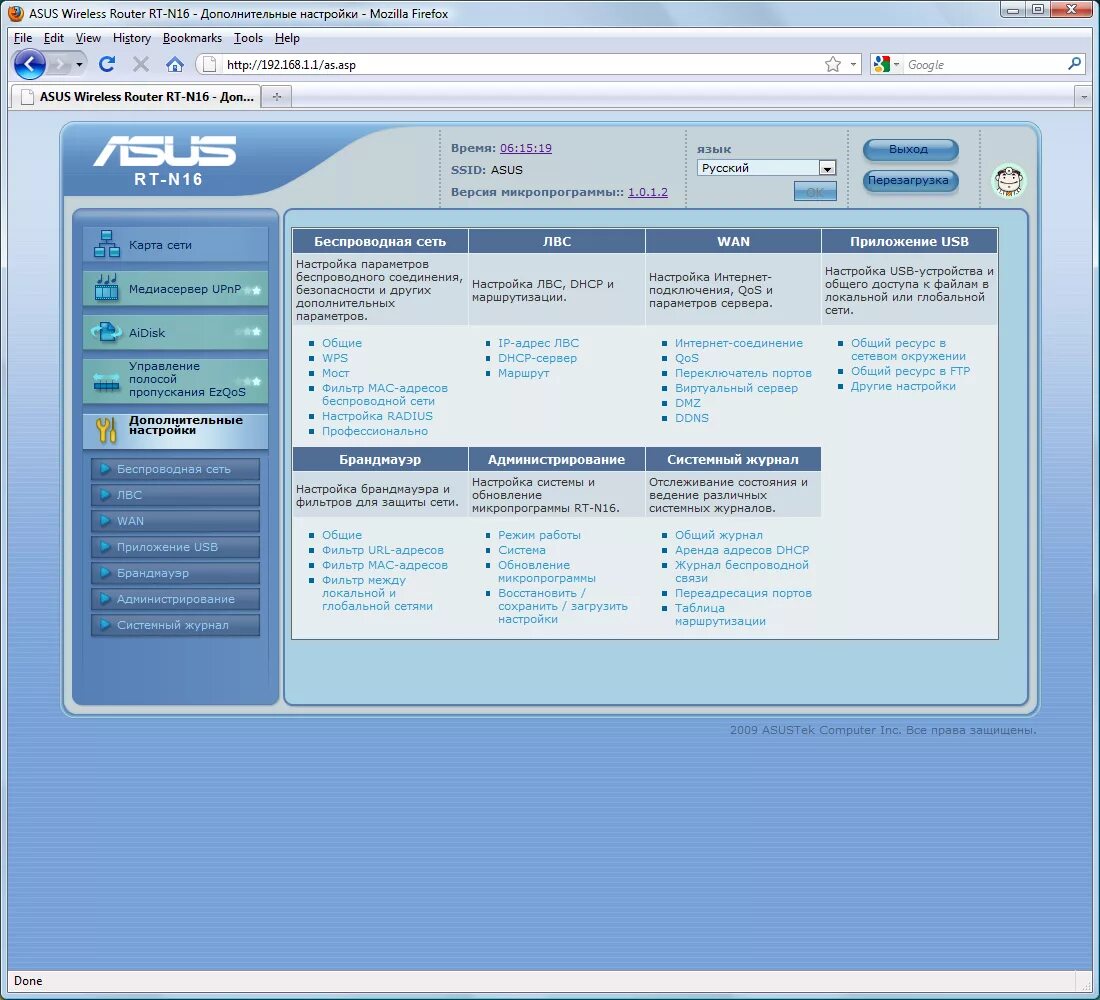Click the Firefox back arrow button

click(x=29, y=65)
